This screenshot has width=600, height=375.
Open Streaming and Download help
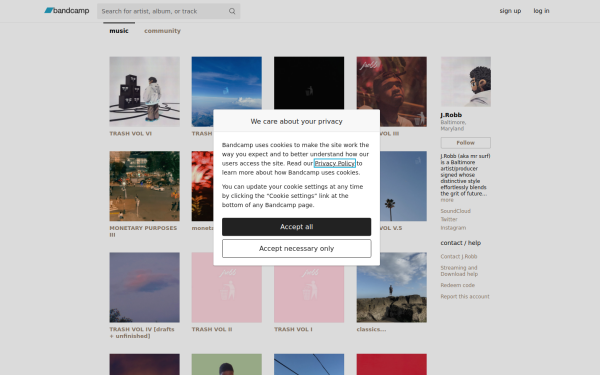pyautogui.click(x=459, y=271)
